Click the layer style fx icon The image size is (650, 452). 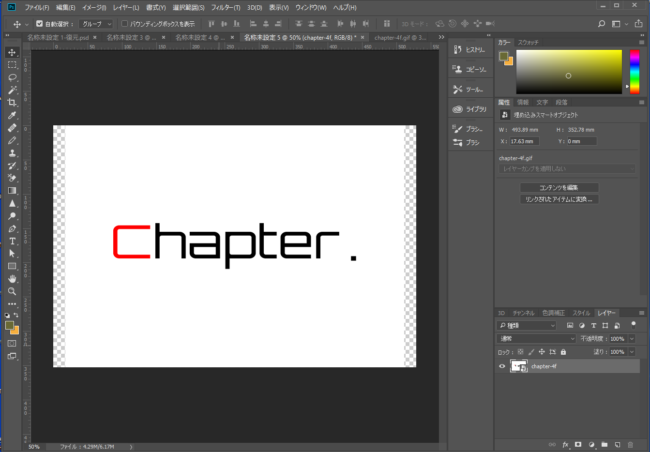coord(565,445)
